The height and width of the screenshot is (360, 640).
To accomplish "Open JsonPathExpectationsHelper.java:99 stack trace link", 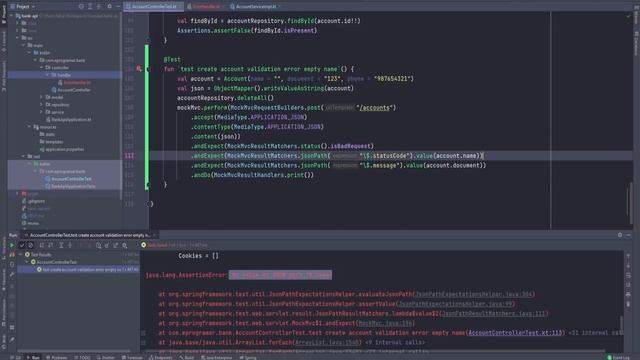I will coord(456,304).
